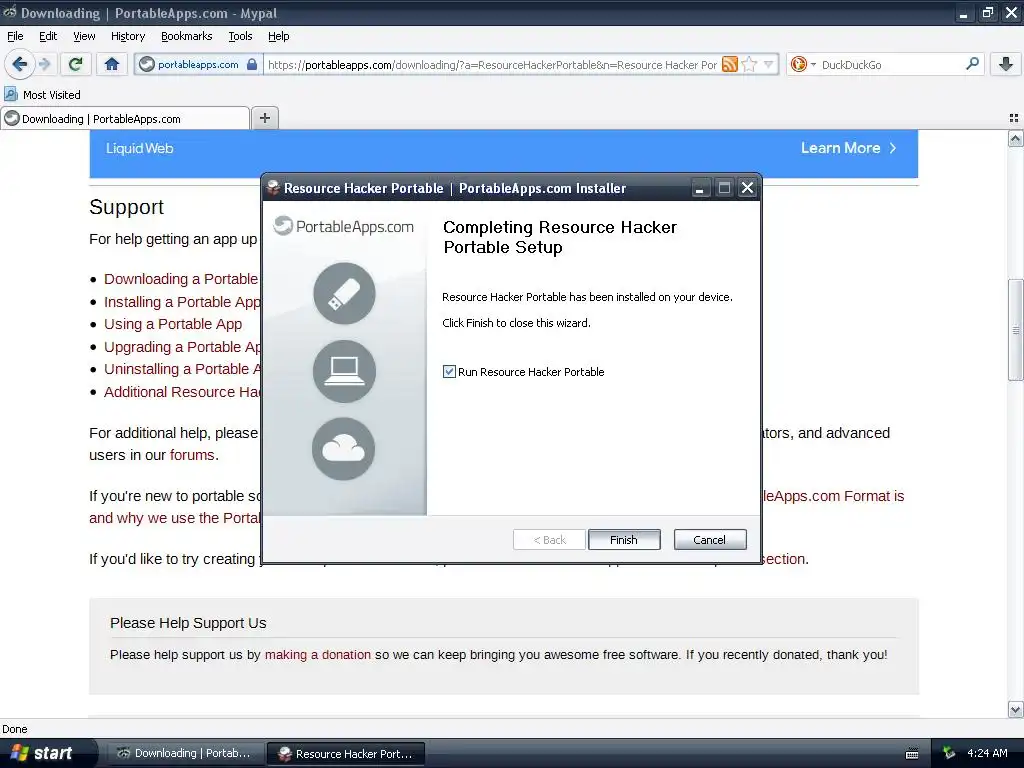Click the cloud icon in installer
This screenshot has height=768, width=1024.
344,449
